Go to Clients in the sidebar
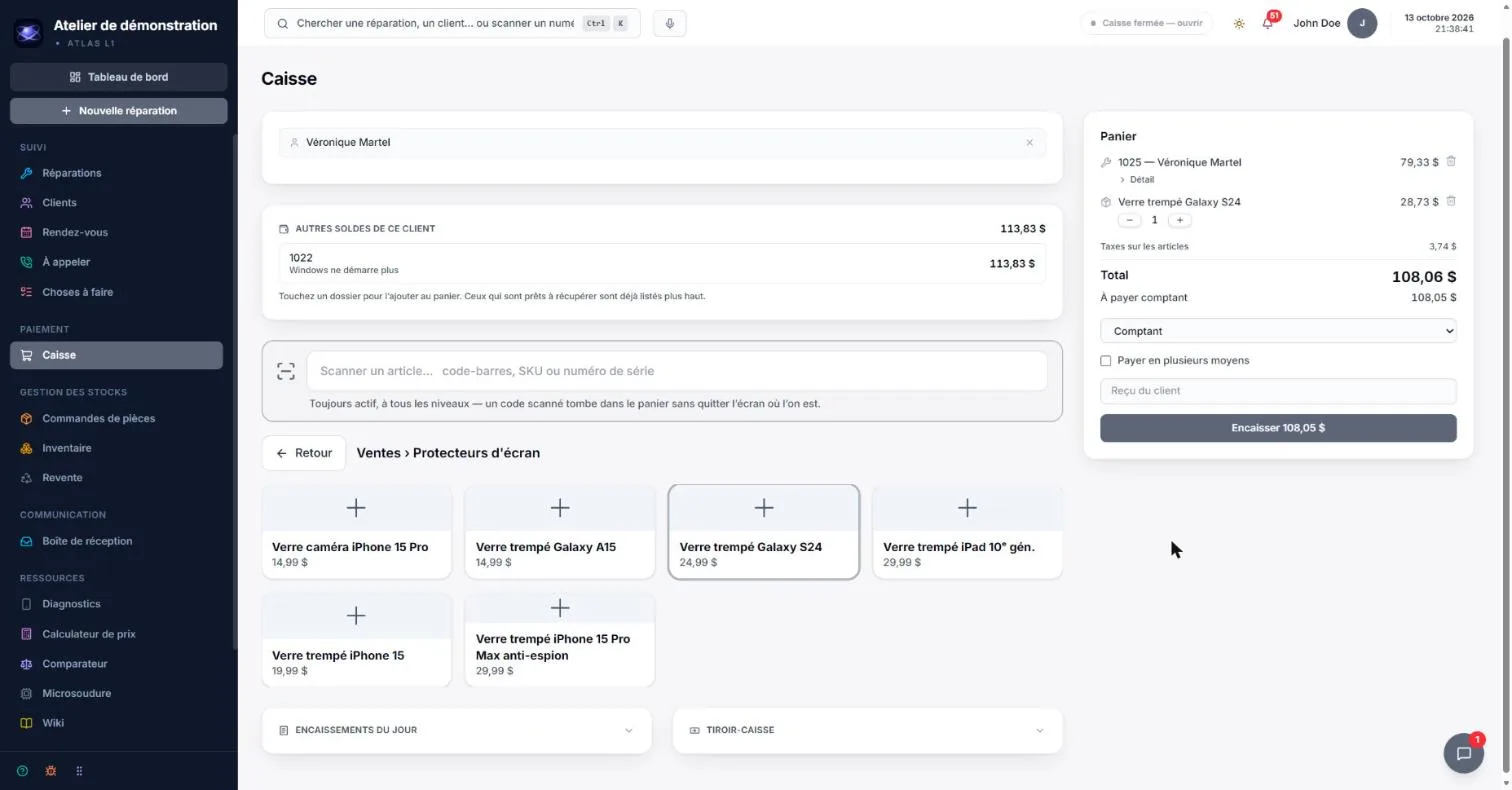This screenshot has height=790, width=1512. [117, 203]
